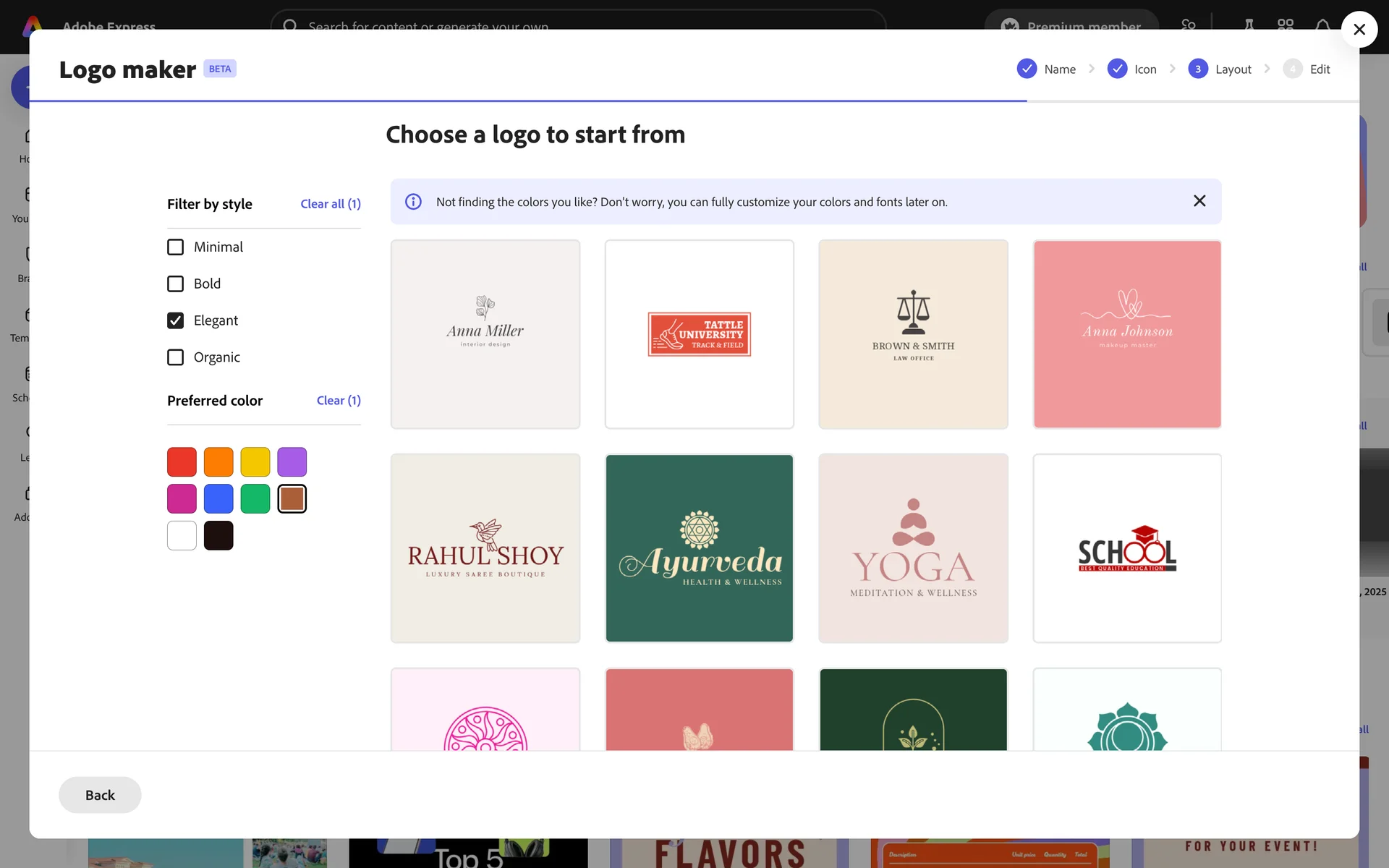Screen dimensions: 1389x868
Task: Select the Ayurveda green logo template
Action: (699, 548)
